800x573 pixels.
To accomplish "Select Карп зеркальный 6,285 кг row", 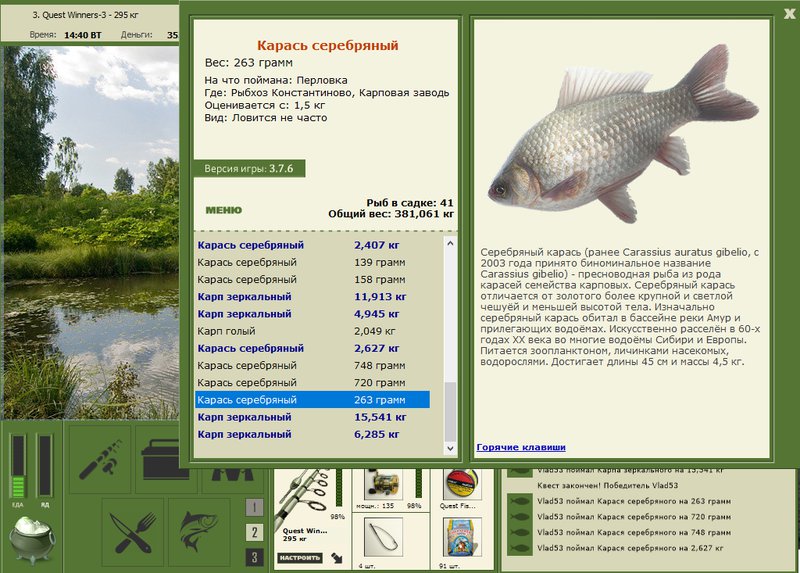I will click(x=312, y=434).
